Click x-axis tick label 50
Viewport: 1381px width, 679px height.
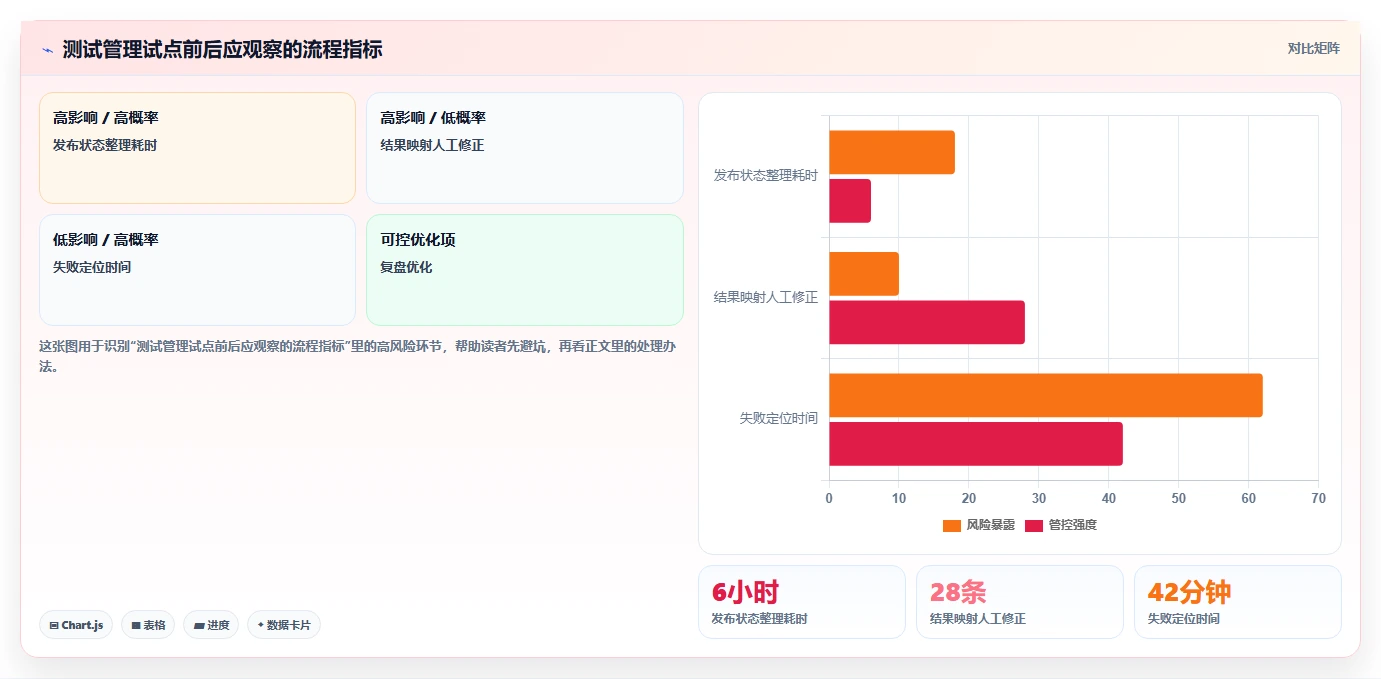(x=1178, y=498)
